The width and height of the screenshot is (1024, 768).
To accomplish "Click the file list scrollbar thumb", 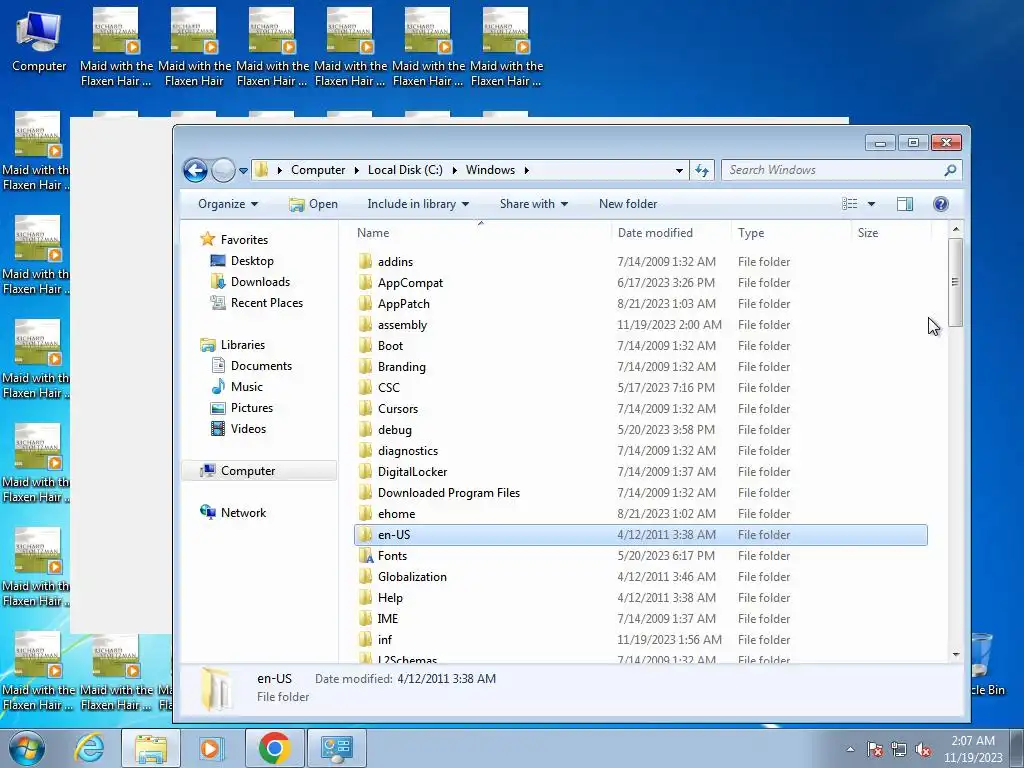I will pyautogui.click(x=955, y=282).
